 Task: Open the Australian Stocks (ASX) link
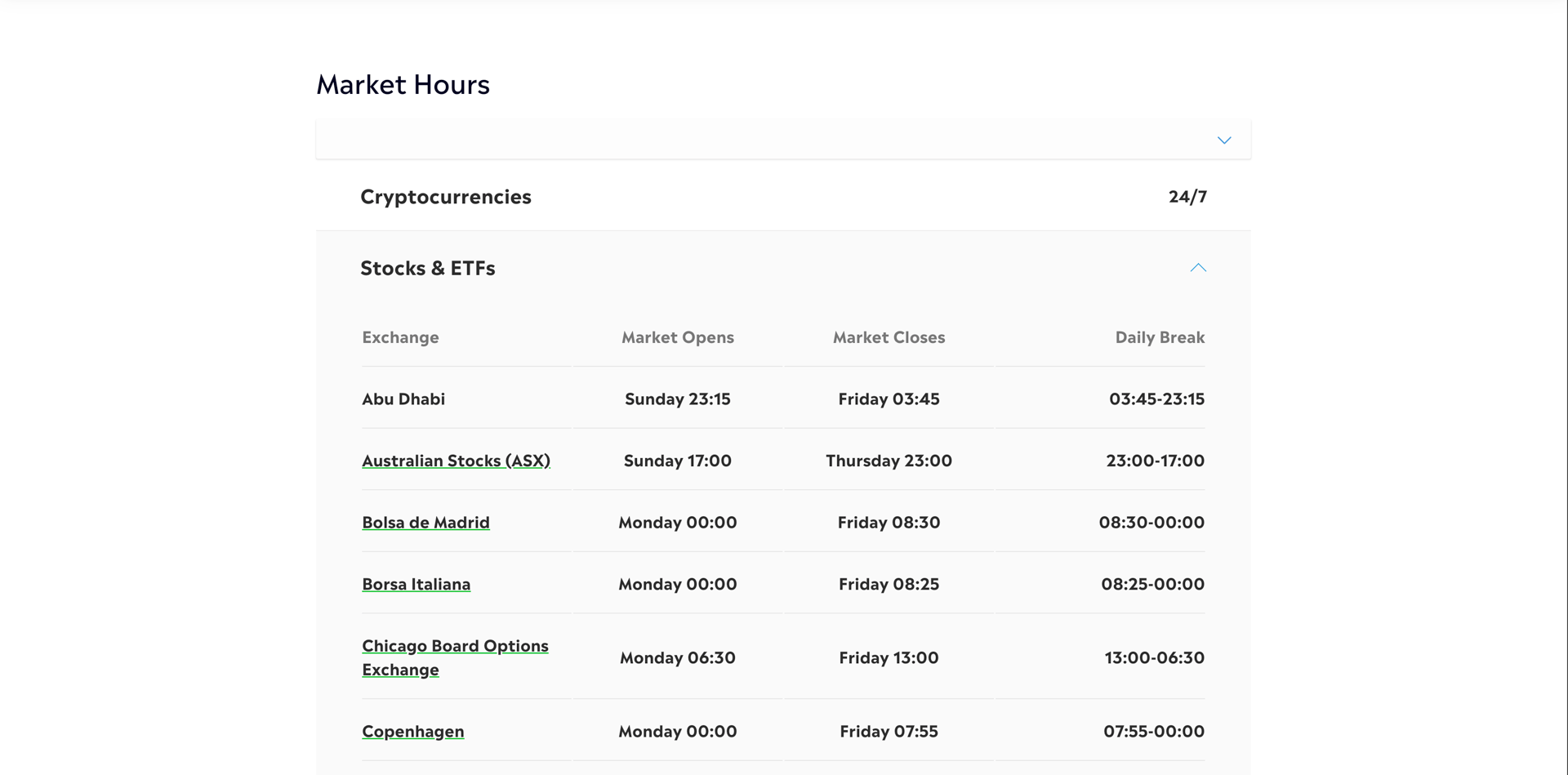456,461
